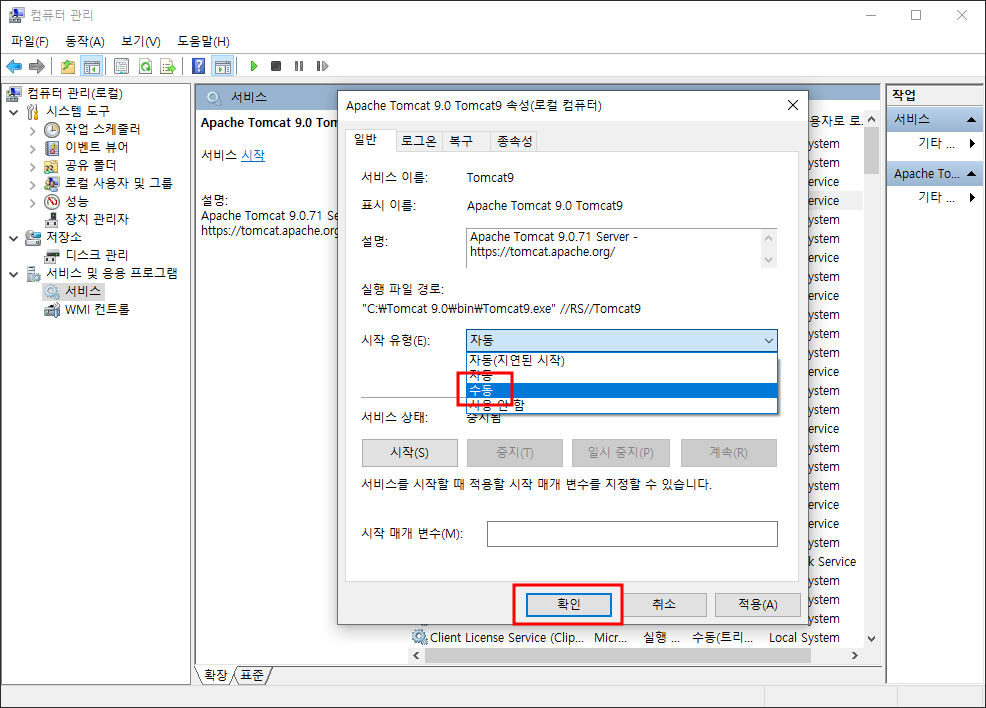Collapse the 서비스 actions section arrow
986x708 pixels.
tap(972, 119)
